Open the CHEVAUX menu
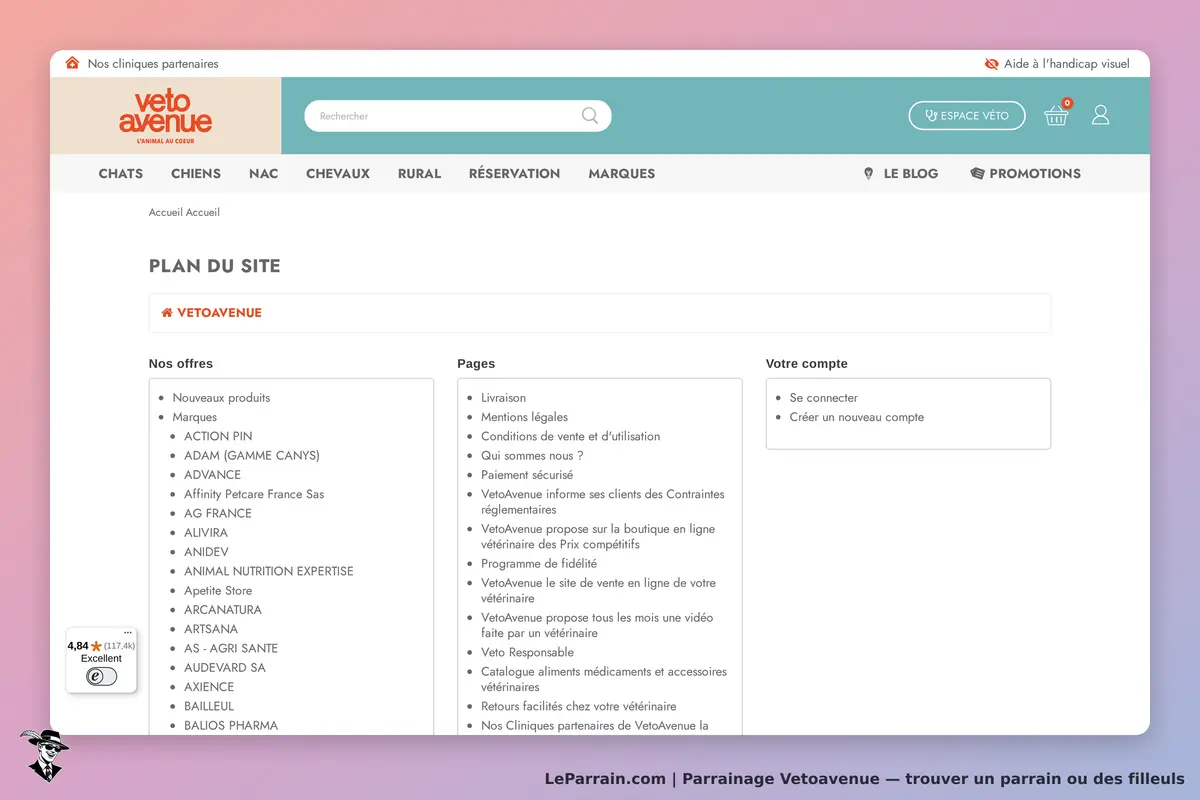1200x800 pixels. 338,173
